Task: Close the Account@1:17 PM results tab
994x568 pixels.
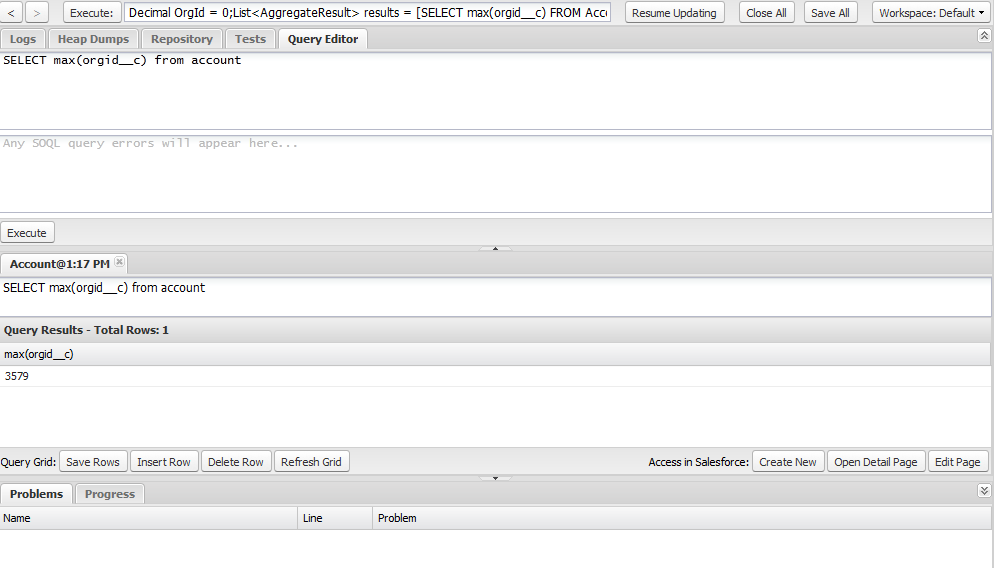Action: tap(119, 262)
